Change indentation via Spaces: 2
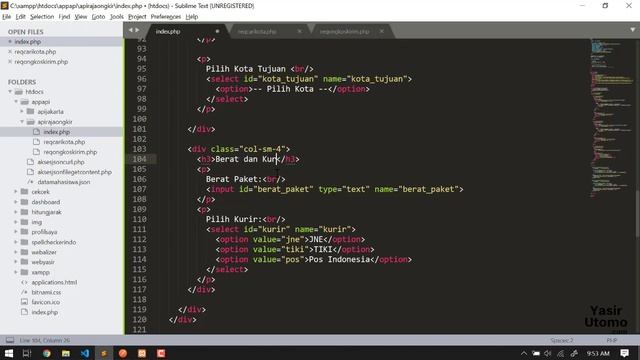Image resolution: width=640 pixels, height=360 pixels. click(562, 340)
